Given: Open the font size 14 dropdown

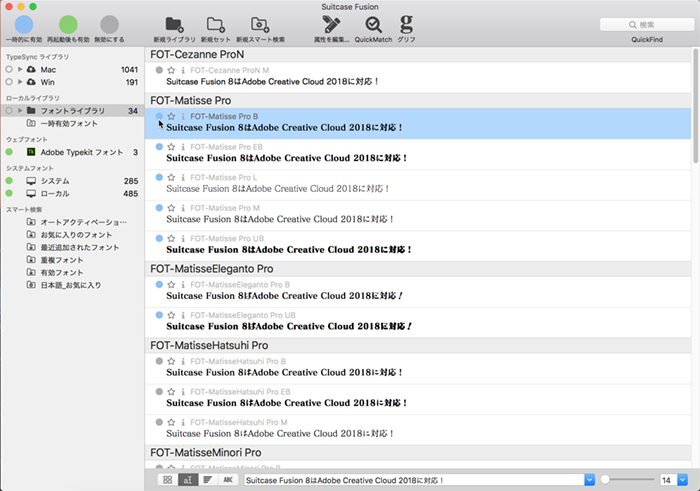Looking at the screenshot, I should [x=683, y=480].
